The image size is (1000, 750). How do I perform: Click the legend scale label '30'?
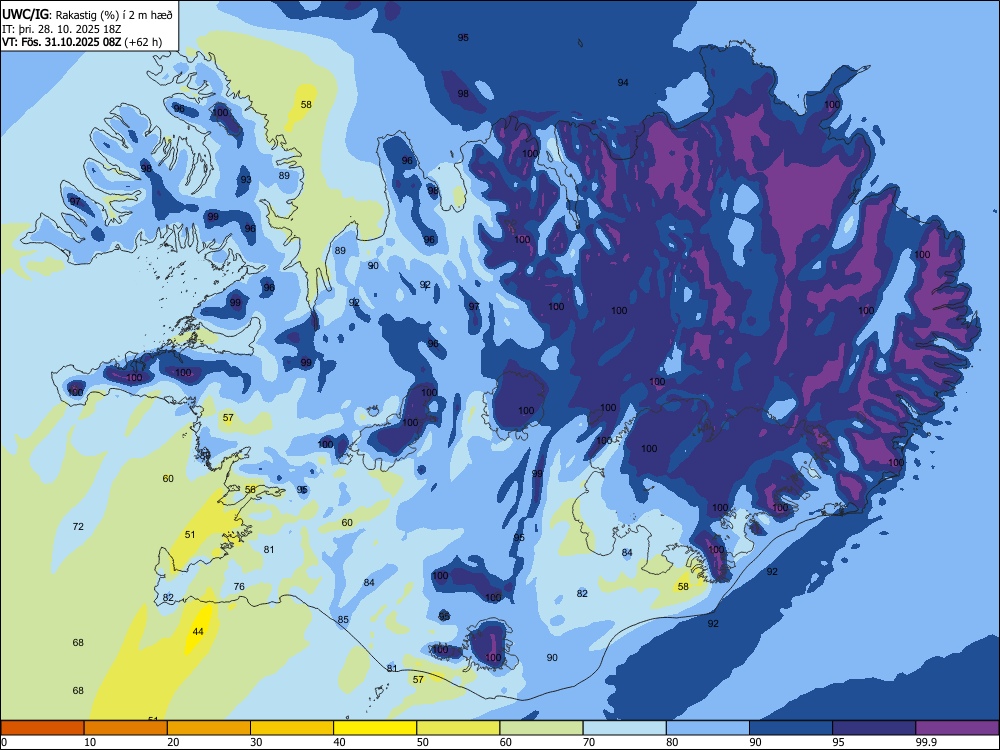[x=256, y=742]
